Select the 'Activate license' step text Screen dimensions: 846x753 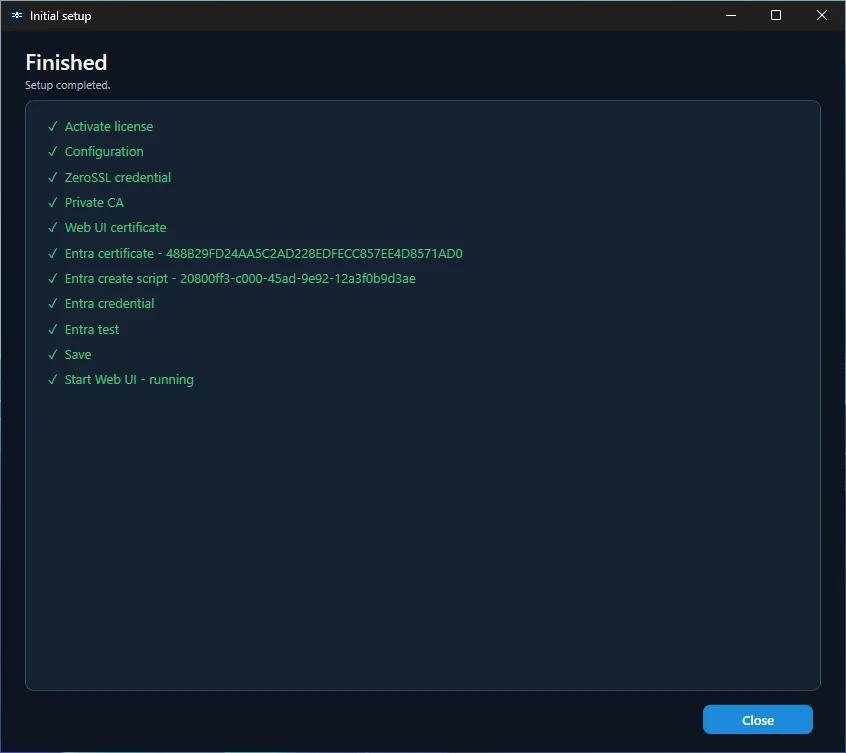(109, 126)
